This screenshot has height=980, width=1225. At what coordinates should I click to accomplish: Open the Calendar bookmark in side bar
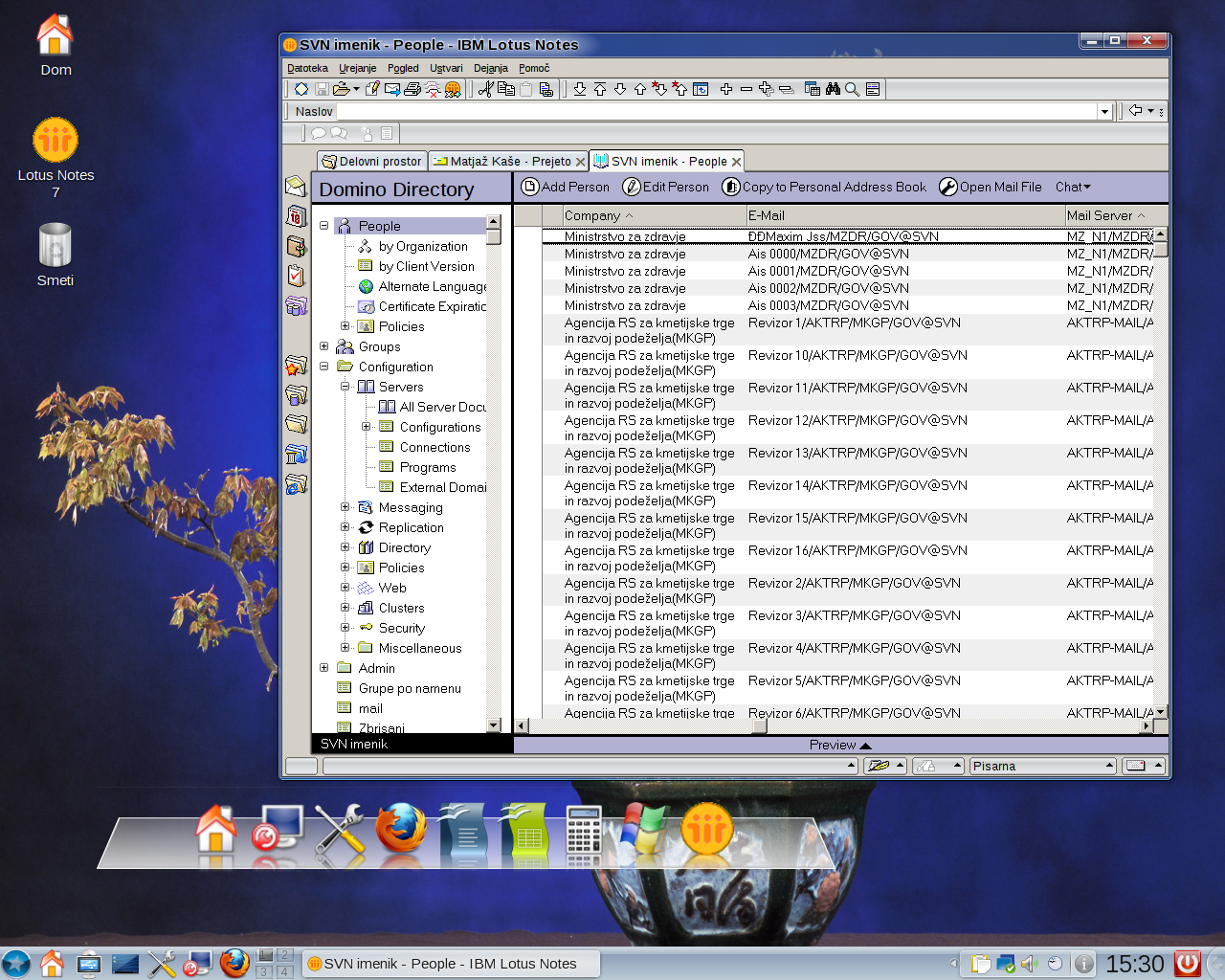point(297,215)
